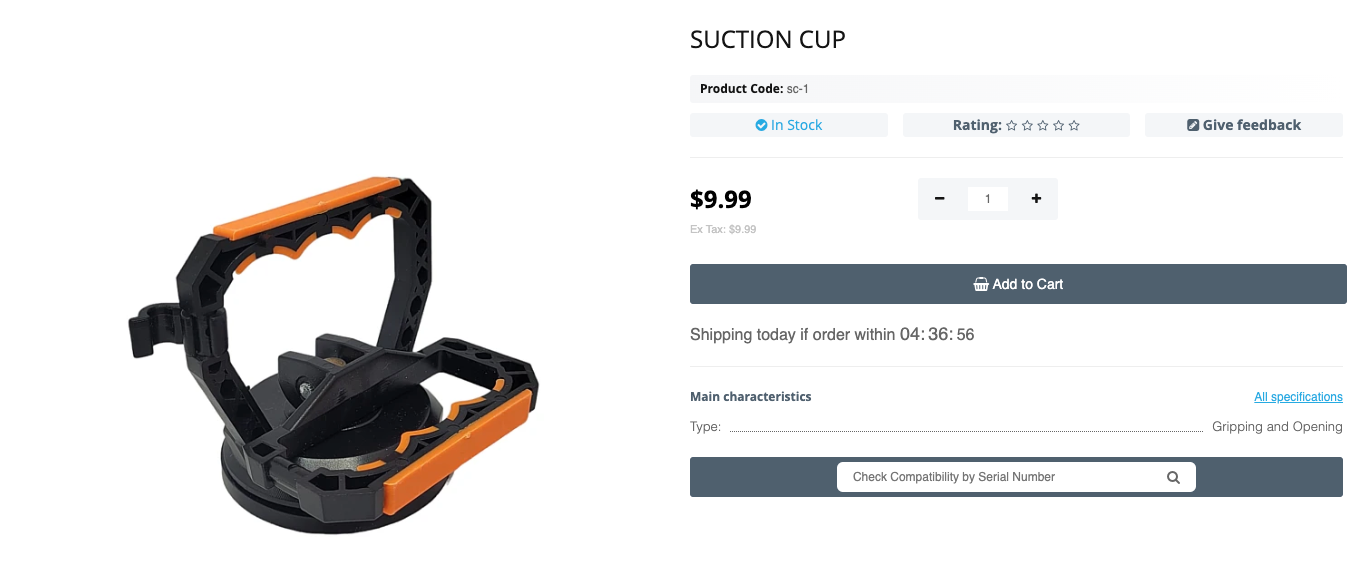
Task: Click the basket icon on Add to Cart
Action: (981, 284)
